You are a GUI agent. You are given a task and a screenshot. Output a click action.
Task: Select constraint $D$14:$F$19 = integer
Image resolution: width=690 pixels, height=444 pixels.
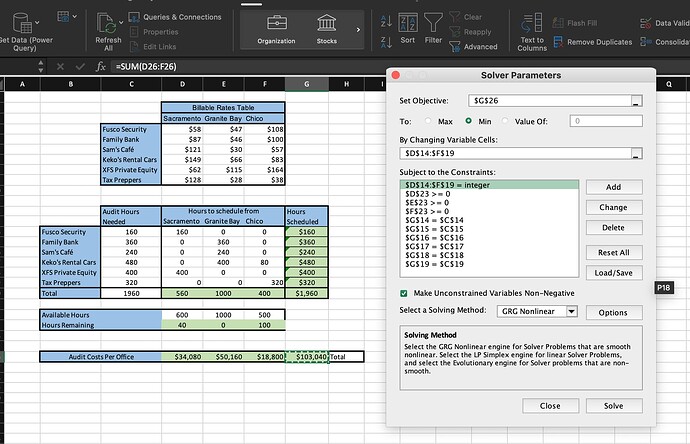pyautogui.click(x=489, y=185)
